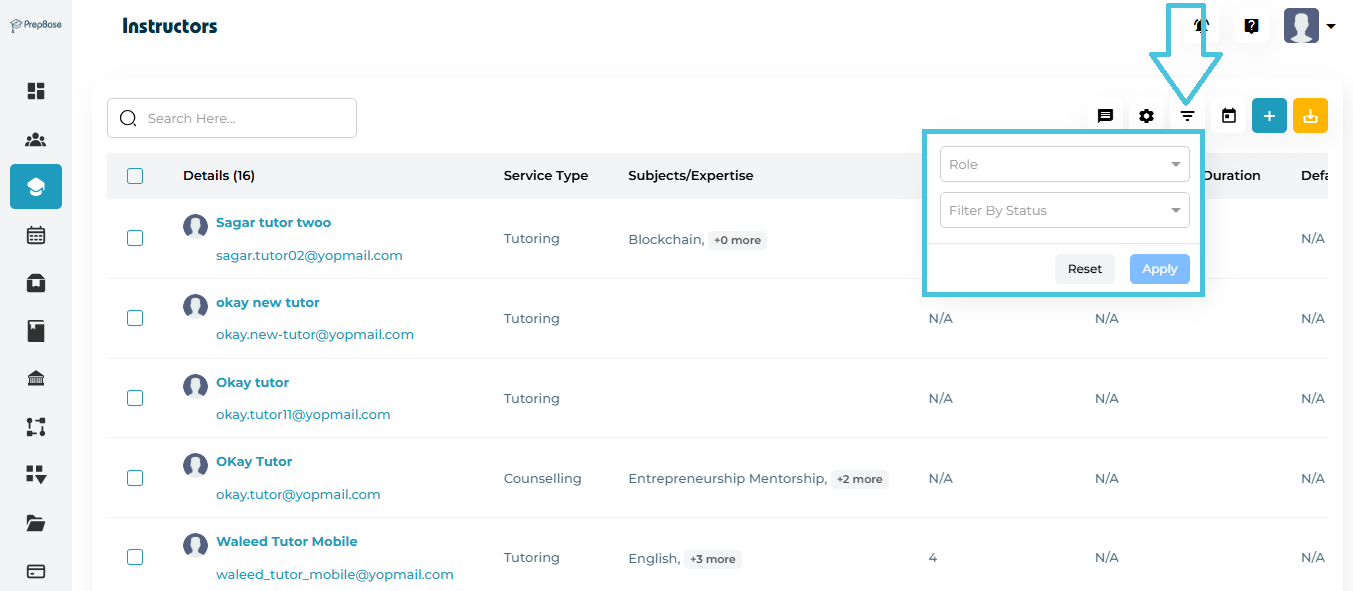This screenshot has height=591, width=1353.
Task: Open the help question mark icon
Action: coord(1251,26)
